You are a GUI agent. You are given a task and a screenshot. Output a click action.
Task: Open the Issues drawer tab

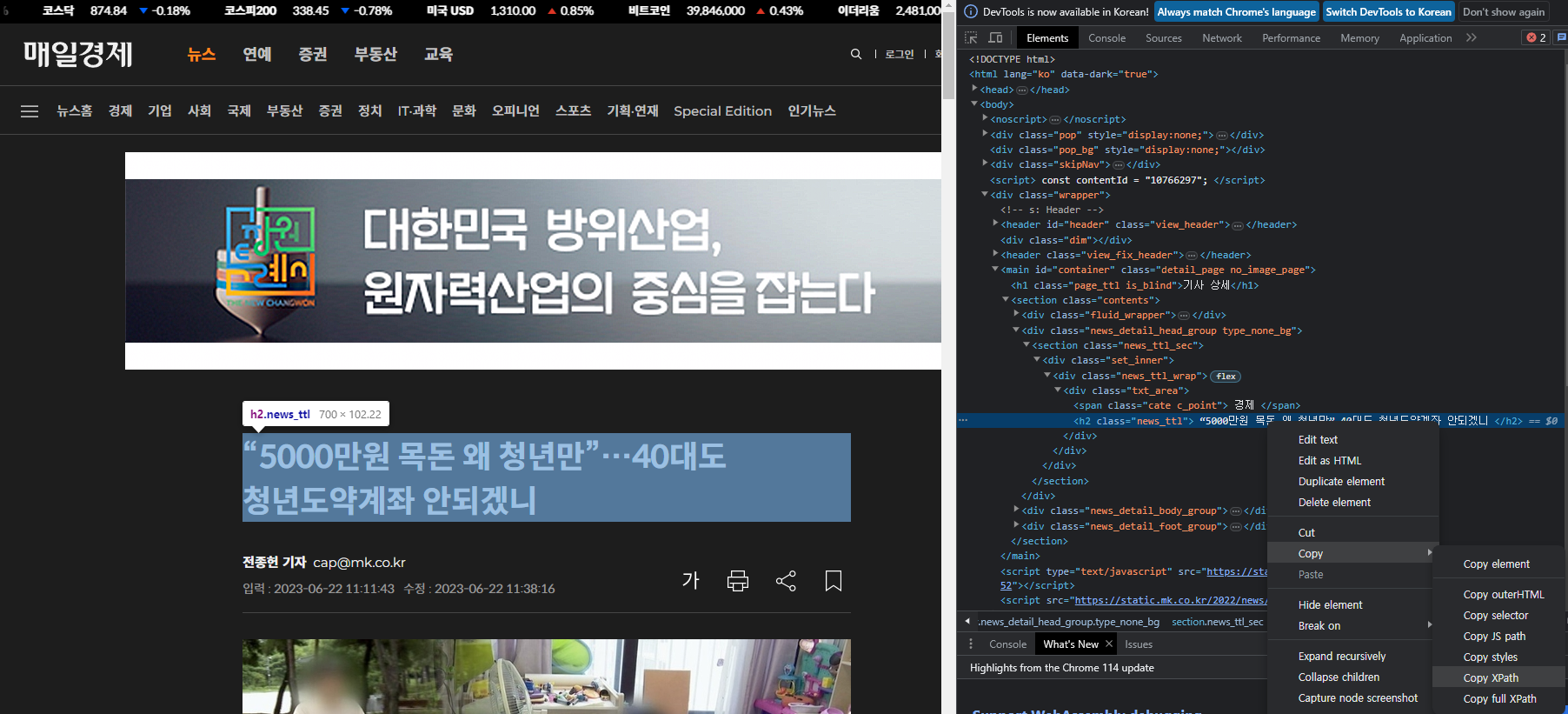click(x=1138, y=644)
